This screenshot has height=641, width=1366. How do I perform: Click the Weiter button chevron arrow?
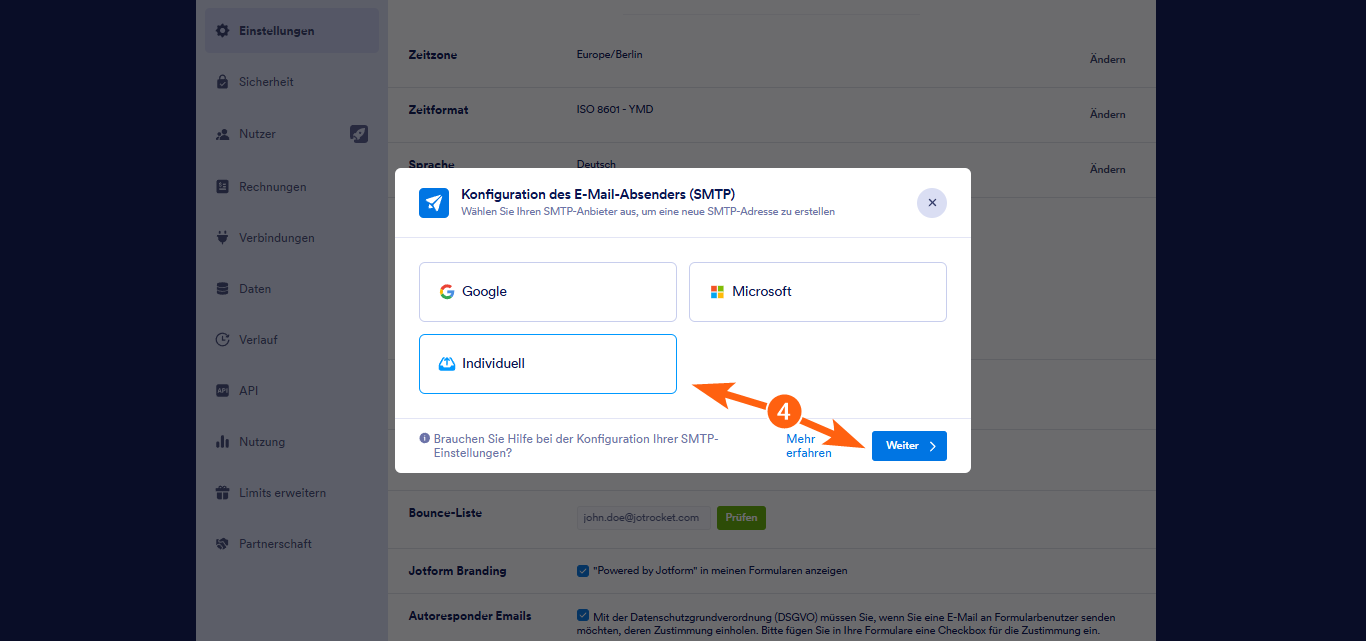[x=932, y=446]
